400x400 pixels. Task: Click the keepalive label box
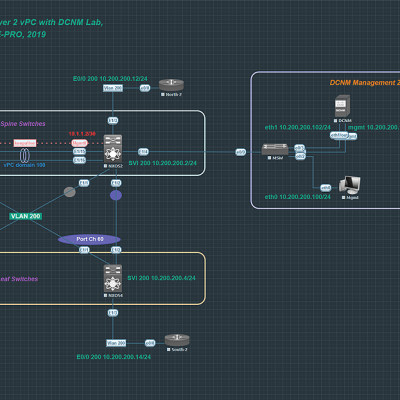25,143
